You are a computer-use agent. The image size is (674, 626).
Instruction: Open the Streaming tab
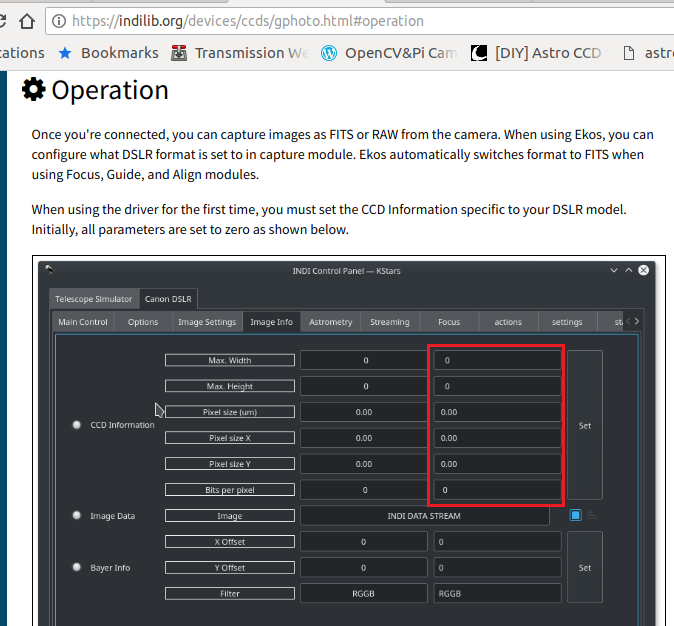click(390, 322)
